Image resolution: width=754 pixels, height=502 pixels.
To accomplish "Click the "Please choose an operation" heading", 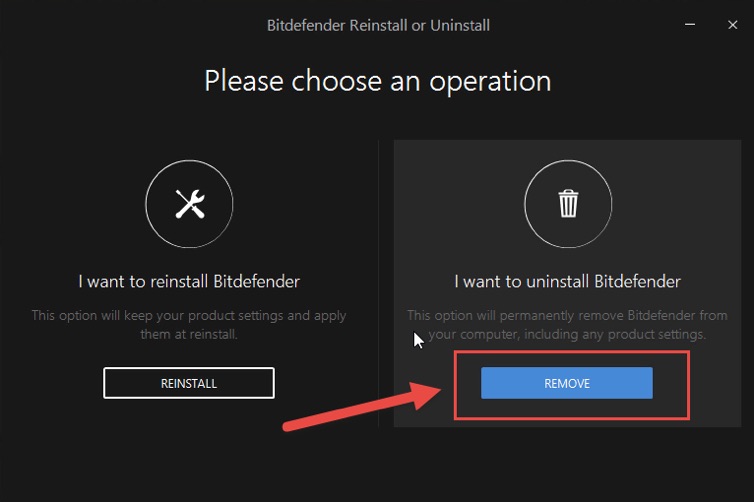I will (x=377, y=80).
